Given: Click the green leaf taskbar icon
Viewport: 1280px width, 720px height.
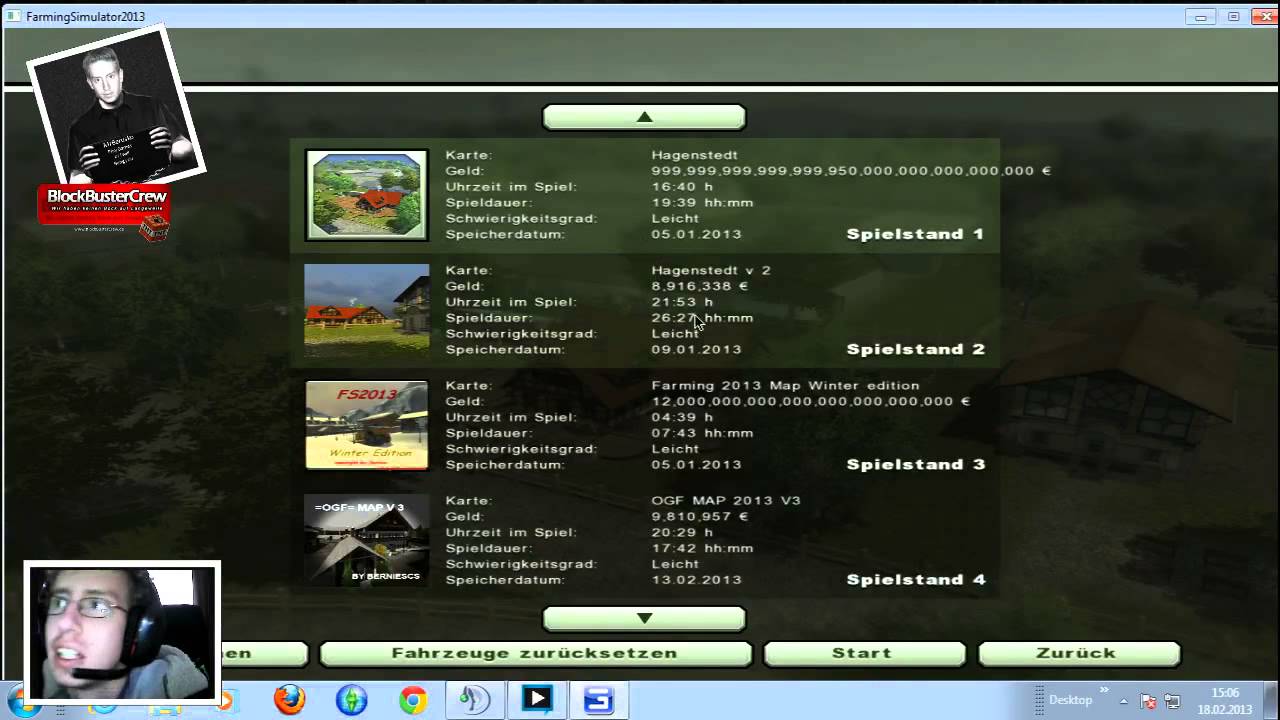Looking at the screenshot, I should [474, 699].
